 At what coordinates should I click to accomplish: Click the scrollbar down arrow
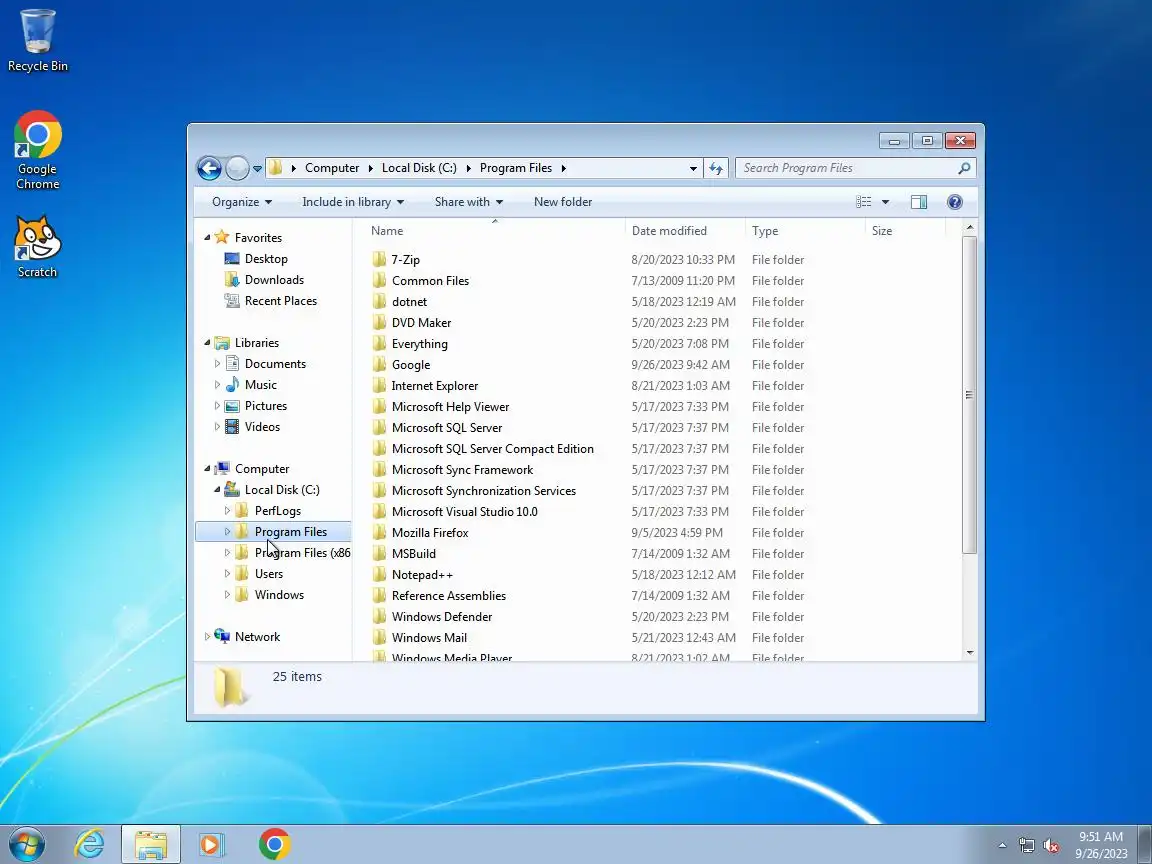[970, 652]
